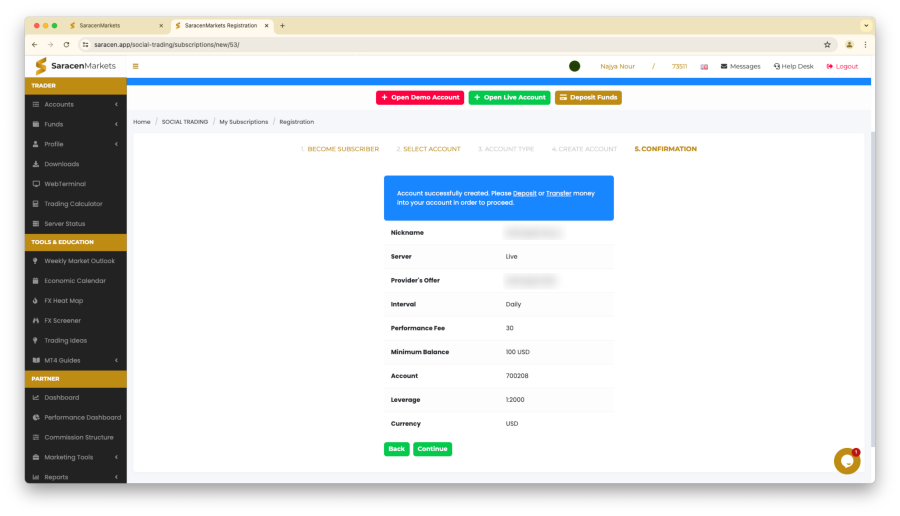Click the account number 700208
900x516 pixels.
(517, 376)
